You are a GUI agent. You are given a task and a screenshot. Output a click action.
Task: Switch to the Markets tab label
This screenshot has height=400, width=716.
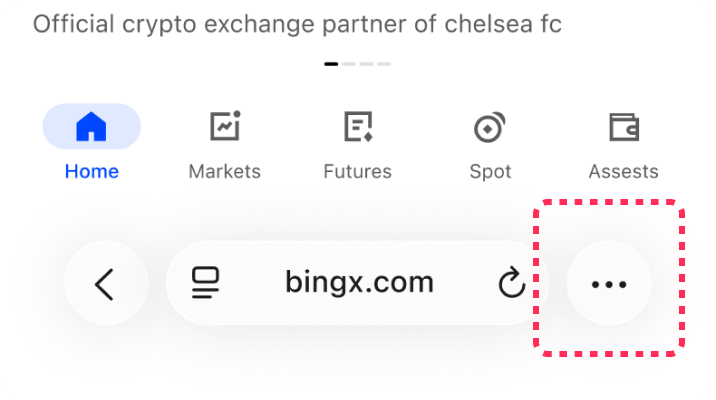tap(225, 171)
